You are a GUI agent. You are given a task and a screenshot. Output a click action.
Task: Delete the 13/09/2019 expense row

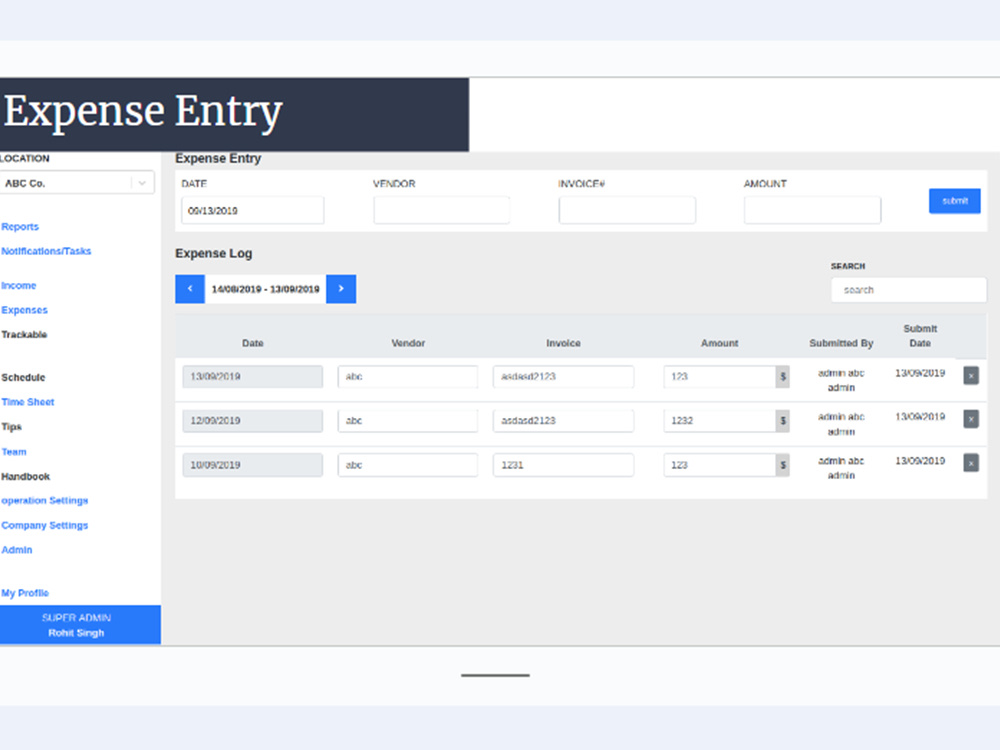[971, 375]
